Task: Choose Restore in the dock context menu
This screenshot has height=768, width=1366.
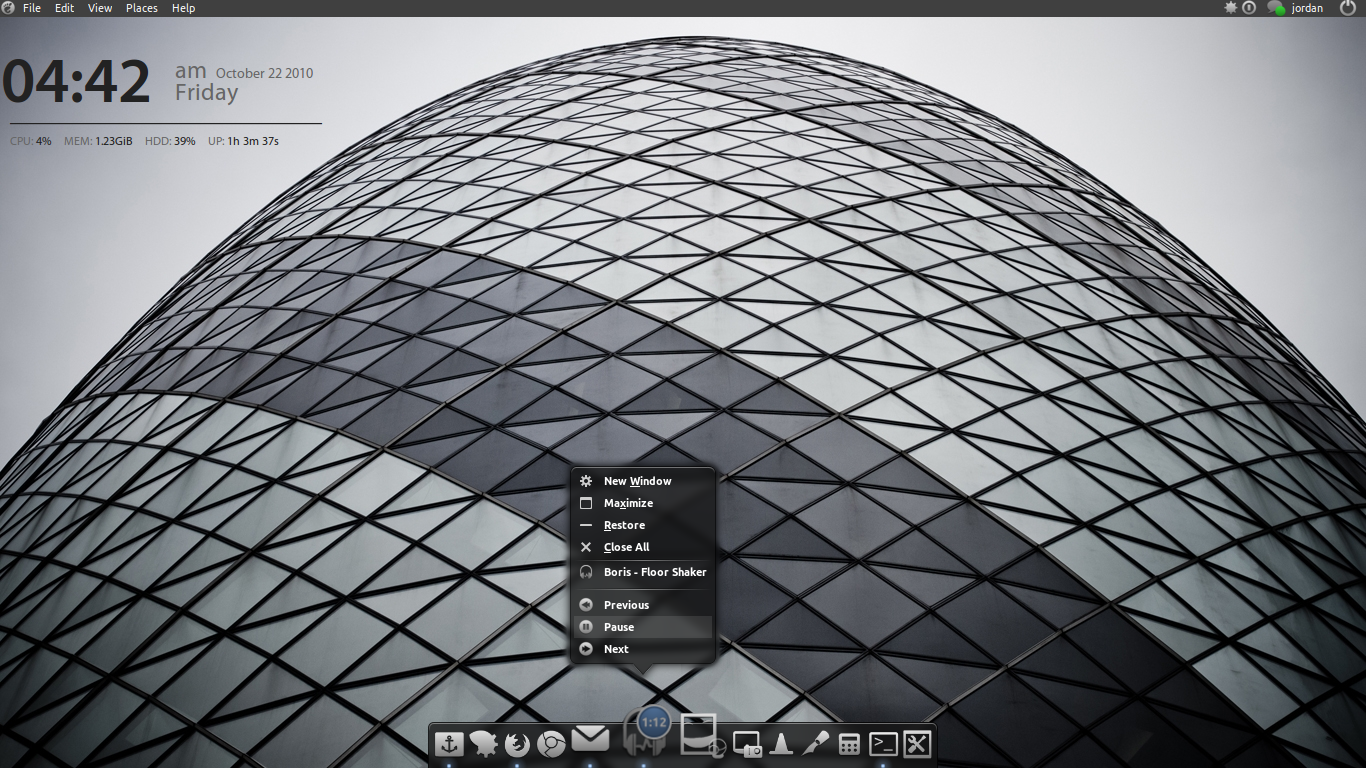Action: pyautogui.click(x=643, y=525)
